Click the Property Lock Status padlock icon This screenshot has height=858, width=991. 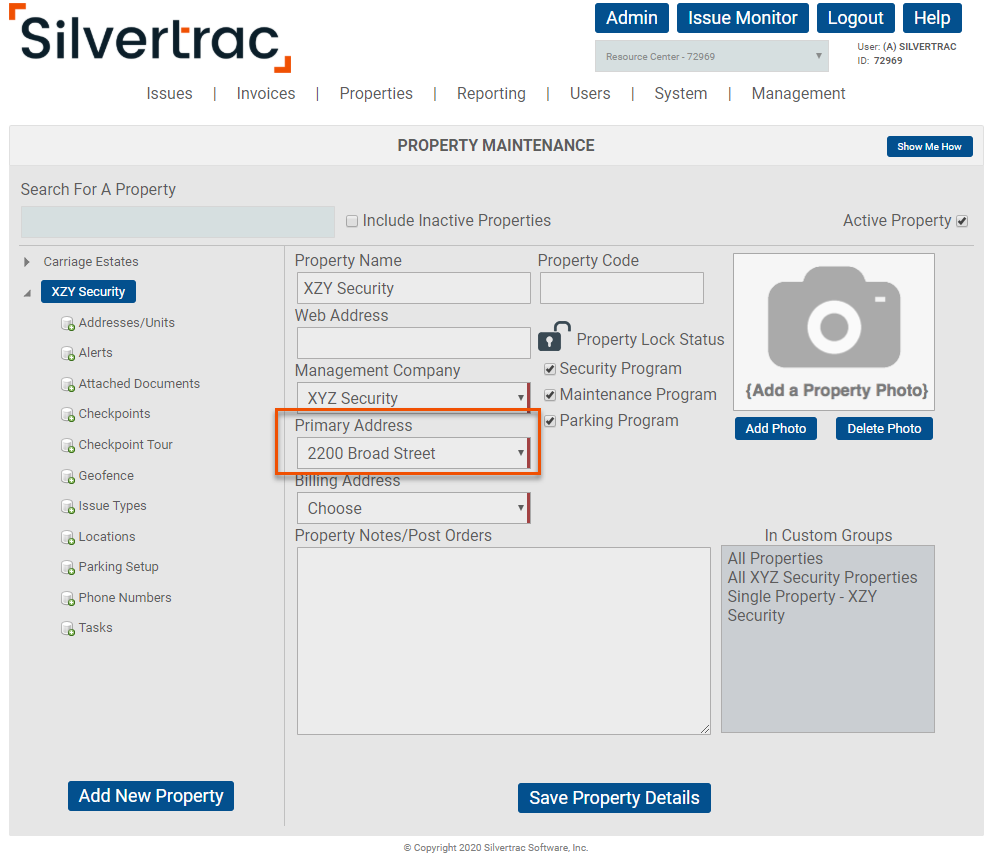click(x=554, y=336)
